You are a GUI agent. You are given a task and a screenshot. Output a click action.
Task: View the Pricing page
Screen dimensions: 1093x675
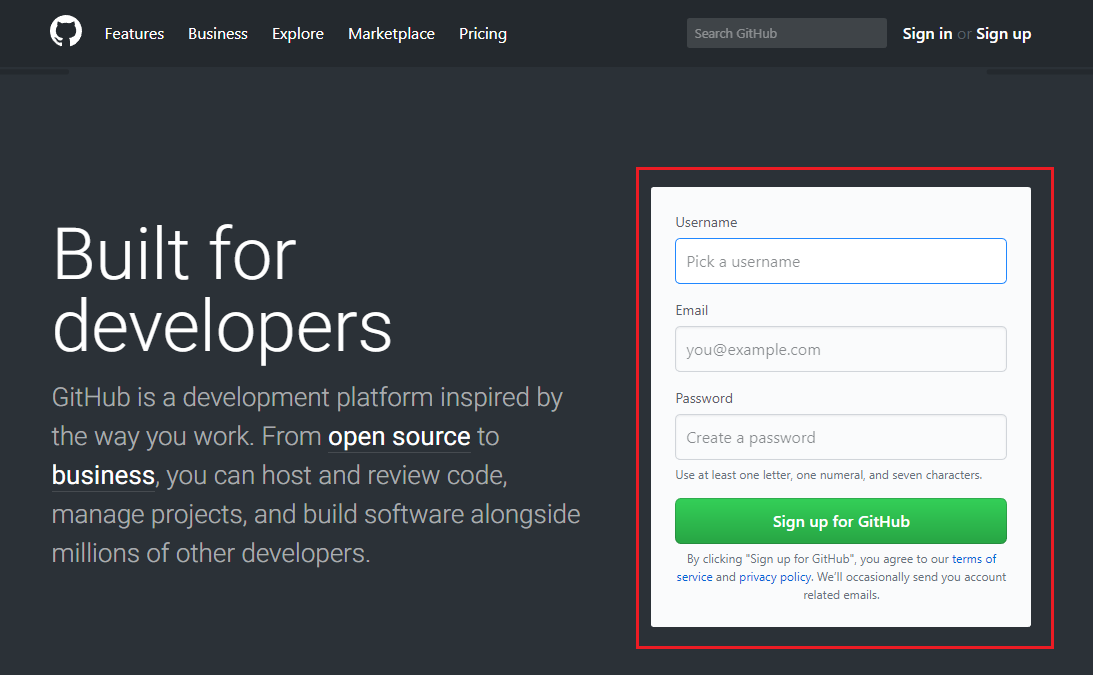tap(482, 33)
